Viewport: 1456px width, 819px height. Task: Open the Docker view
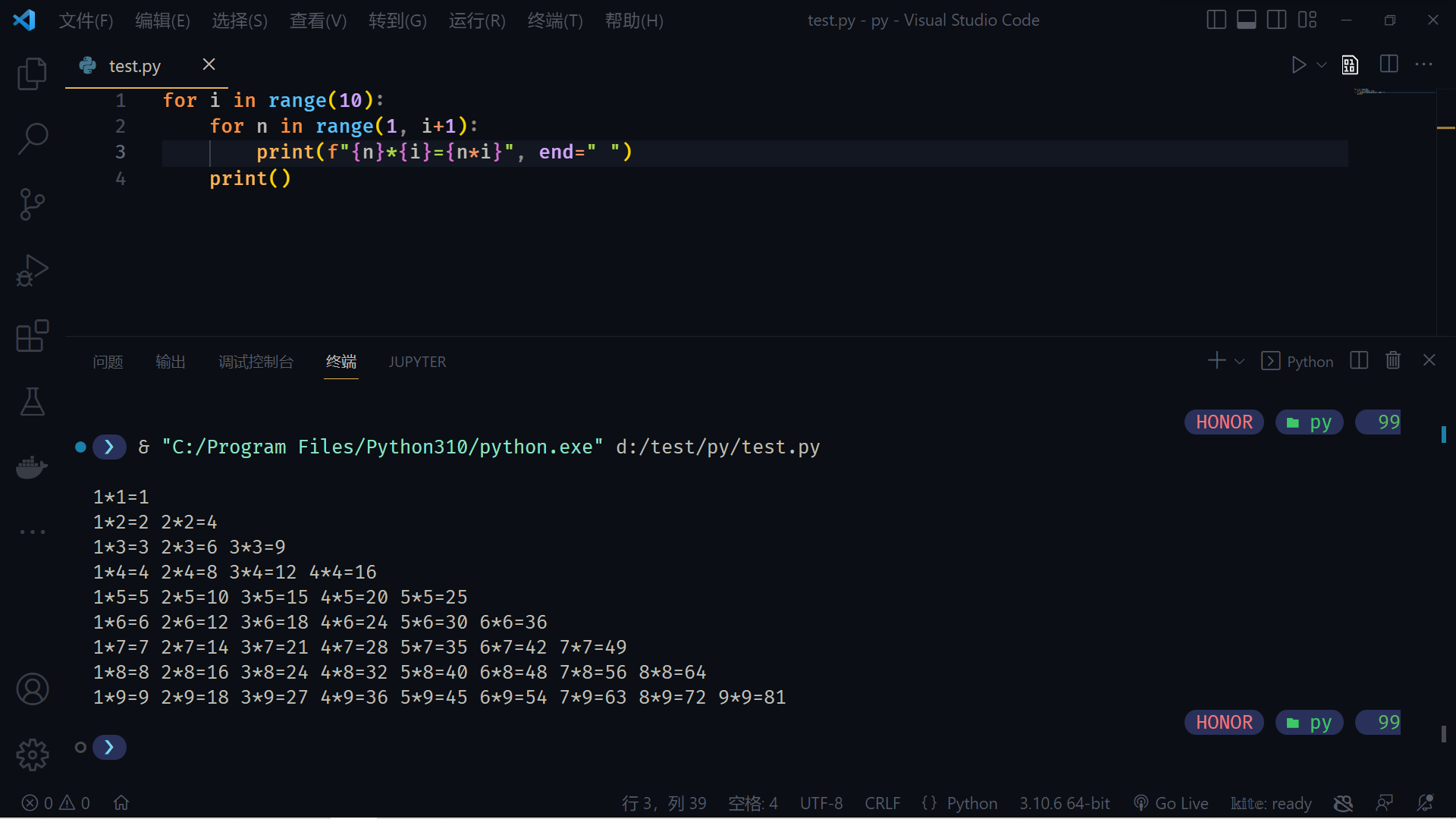point(32,466)
